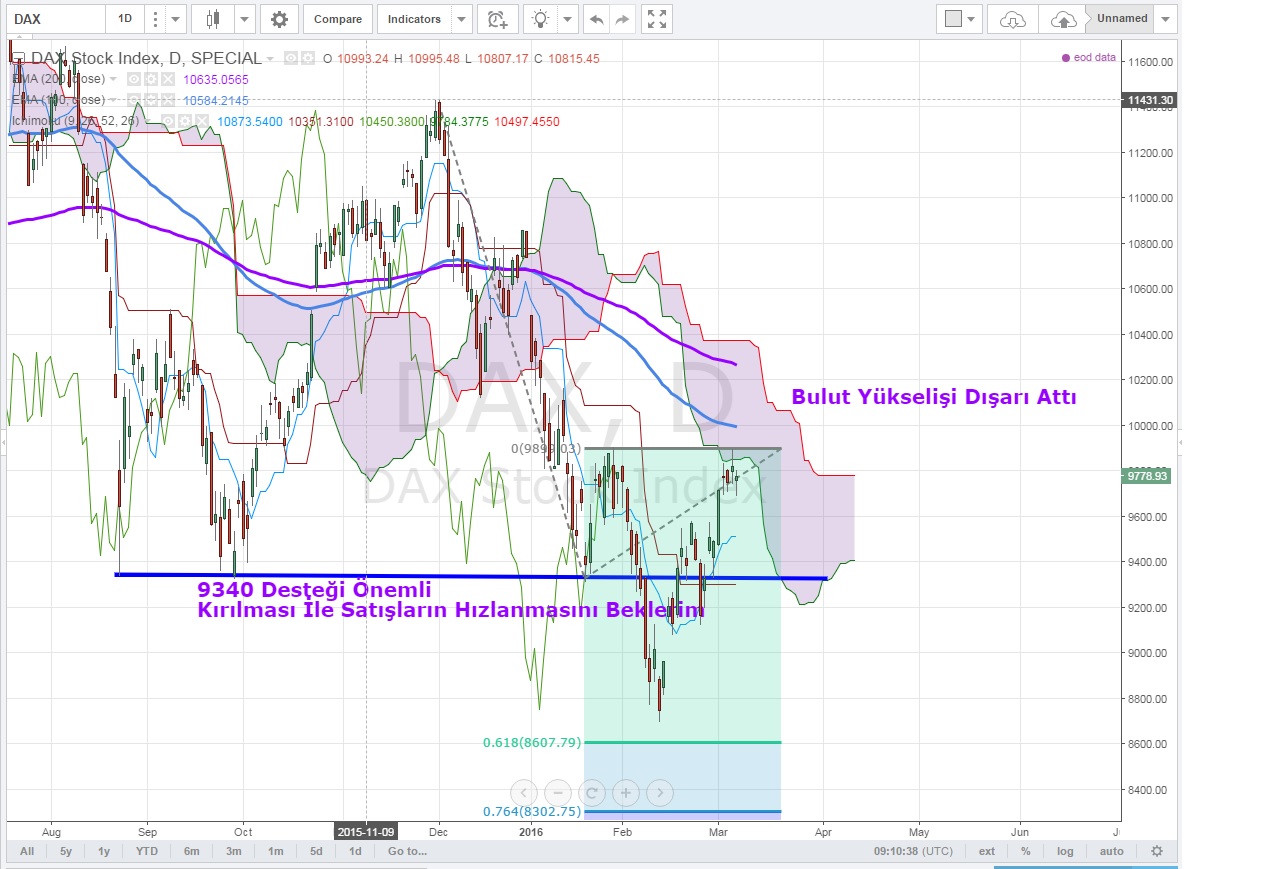
Task: Open the Unnamed layout dropdown arrow
Action: pos(1166,19)
